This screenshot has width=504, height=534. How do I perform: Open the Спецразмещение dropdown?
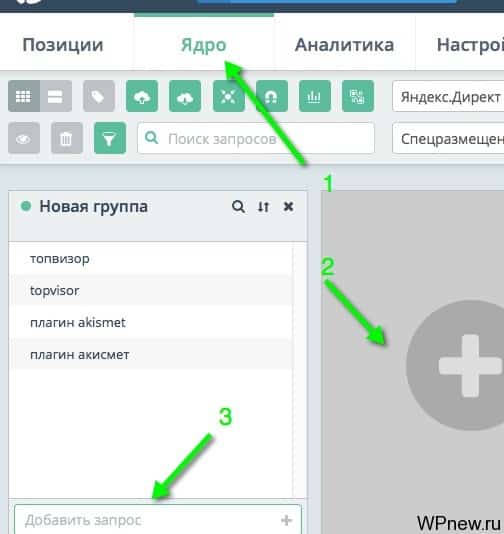pos(448,139)
